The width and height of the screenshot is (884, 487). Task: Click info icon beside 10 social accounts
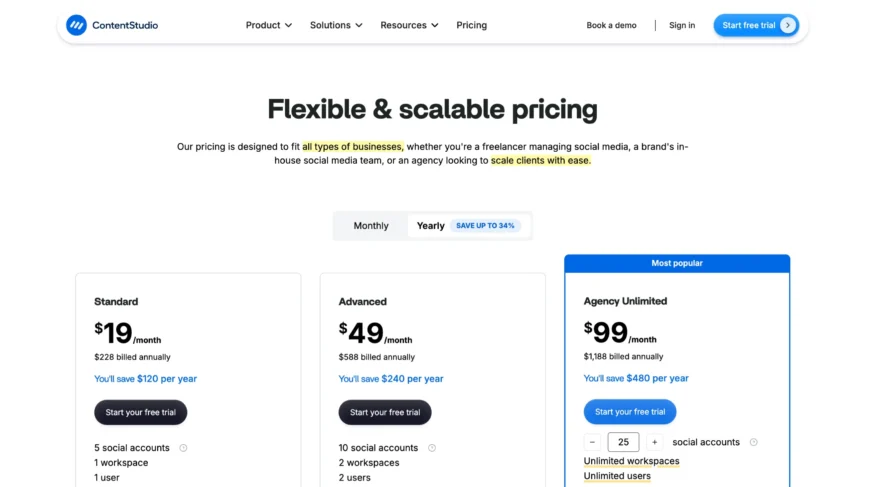point(432,448)
